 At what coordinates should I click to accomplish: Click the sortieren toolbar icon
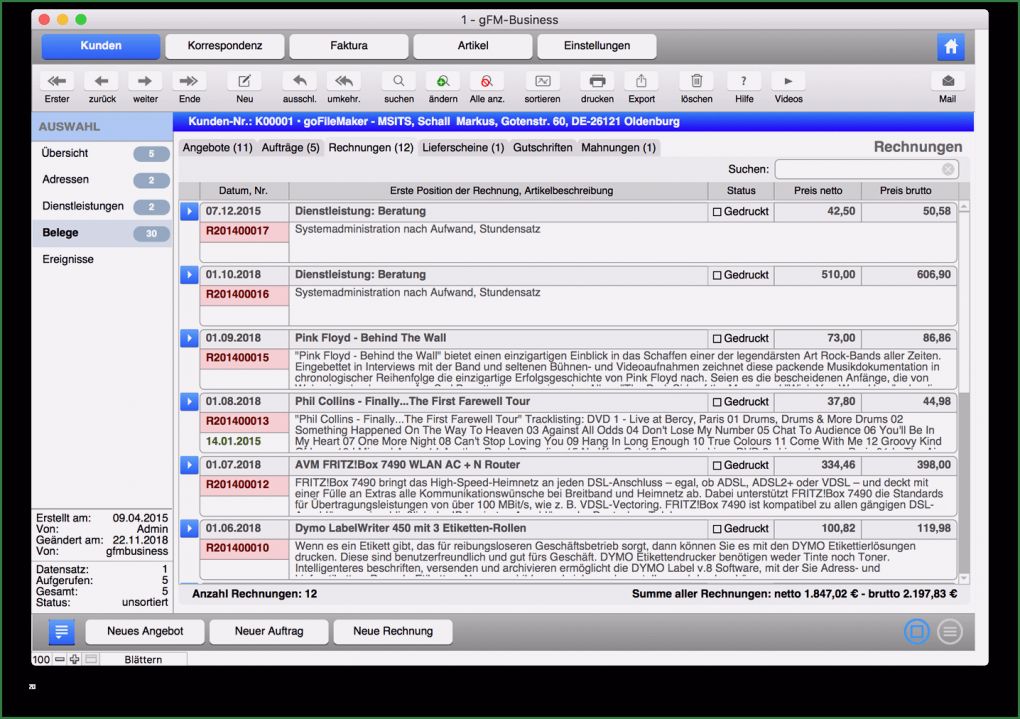point(542,81)
